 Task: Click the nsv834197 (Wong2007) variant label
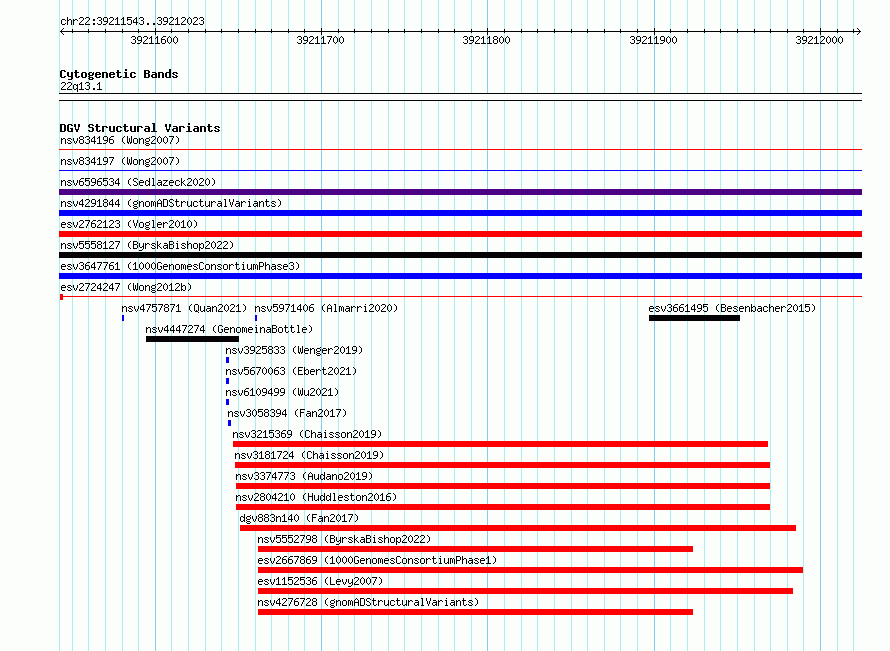pyautogui.click(x=120, y=161)
